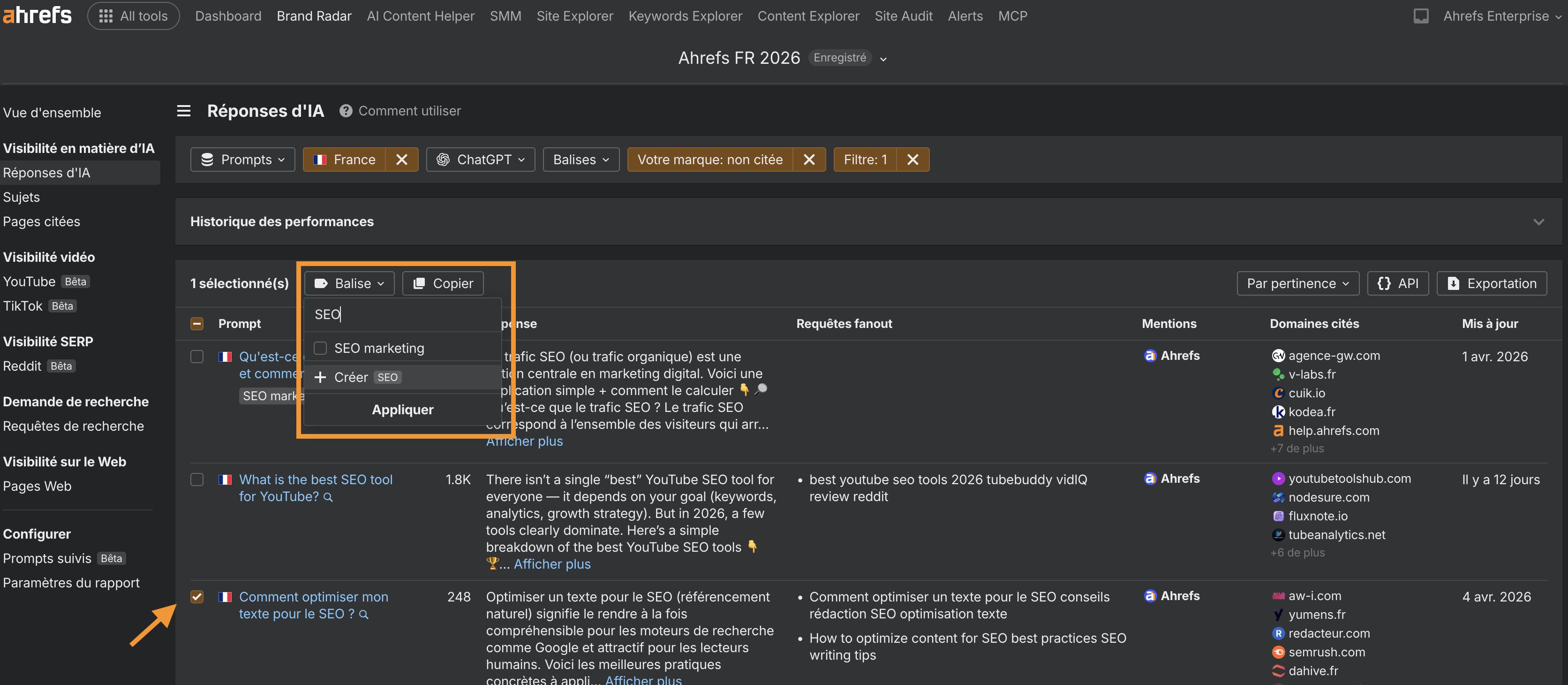
Task: Clear the Filtre: 1 filter
Action: 912,160
